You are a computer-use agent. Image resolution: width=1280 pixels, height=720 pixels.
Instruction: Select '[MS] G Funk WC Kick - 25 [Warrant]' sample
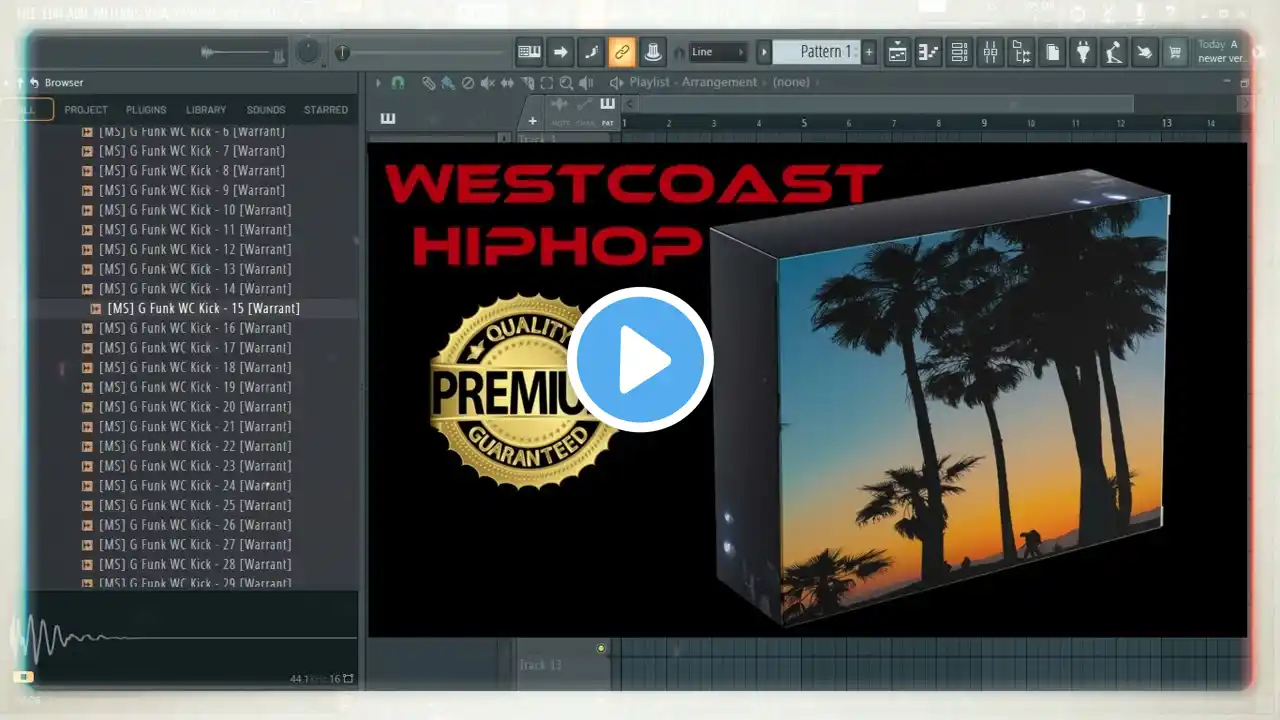(193, 505)
